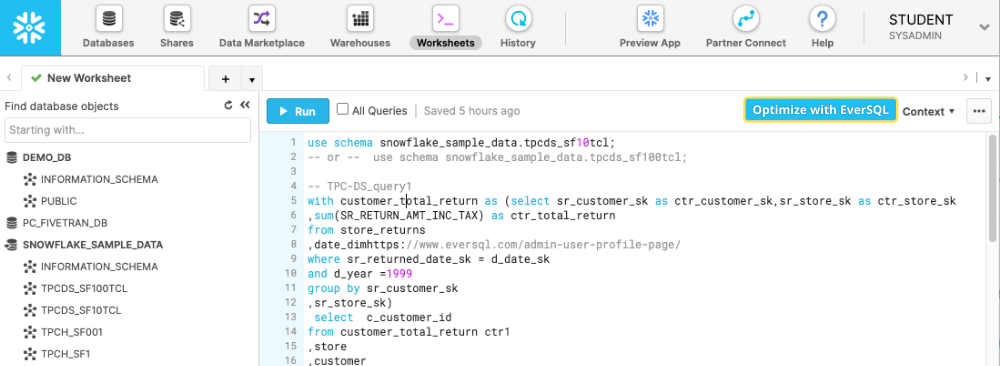Select the Worksheets terminal icon
Image resolution: width=1000 pixels, height=366 pixels.
pos(445,18)
